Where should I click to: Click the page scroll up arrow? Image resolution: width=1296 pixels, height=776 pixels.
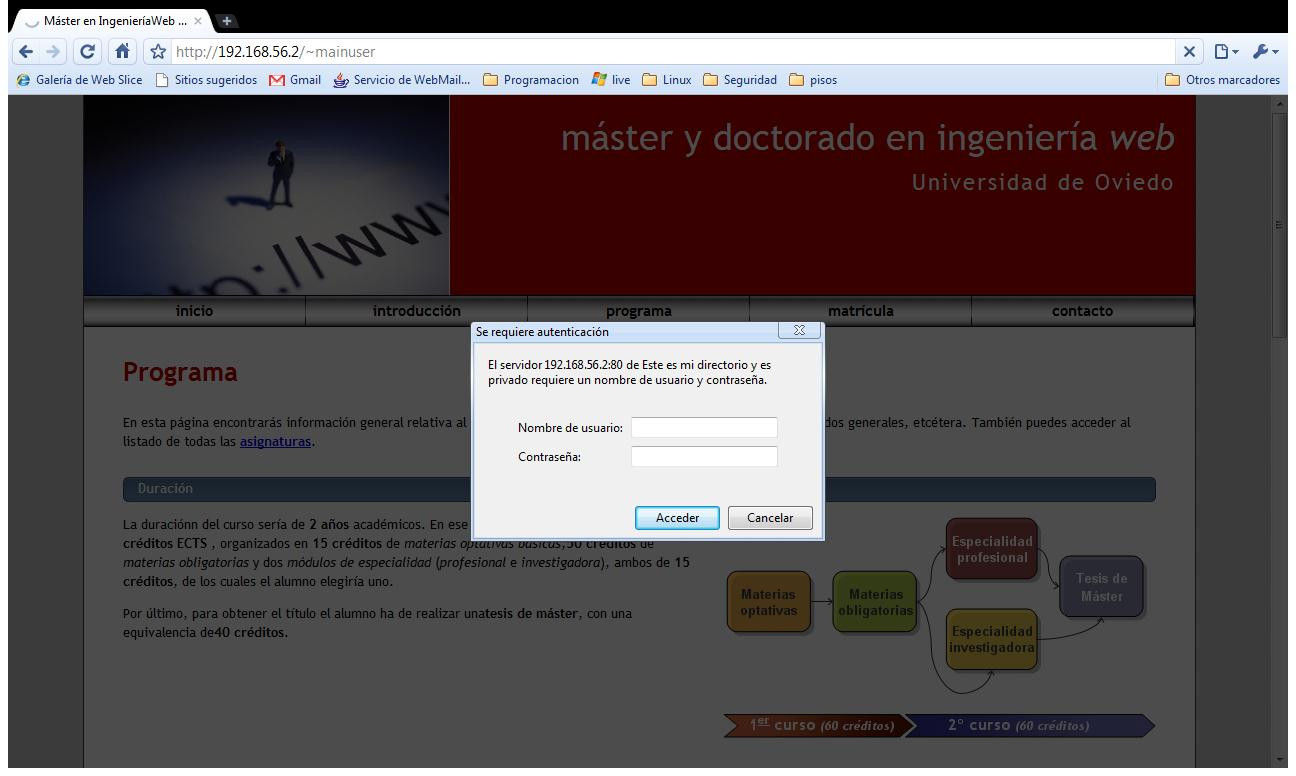point(1279,104)
